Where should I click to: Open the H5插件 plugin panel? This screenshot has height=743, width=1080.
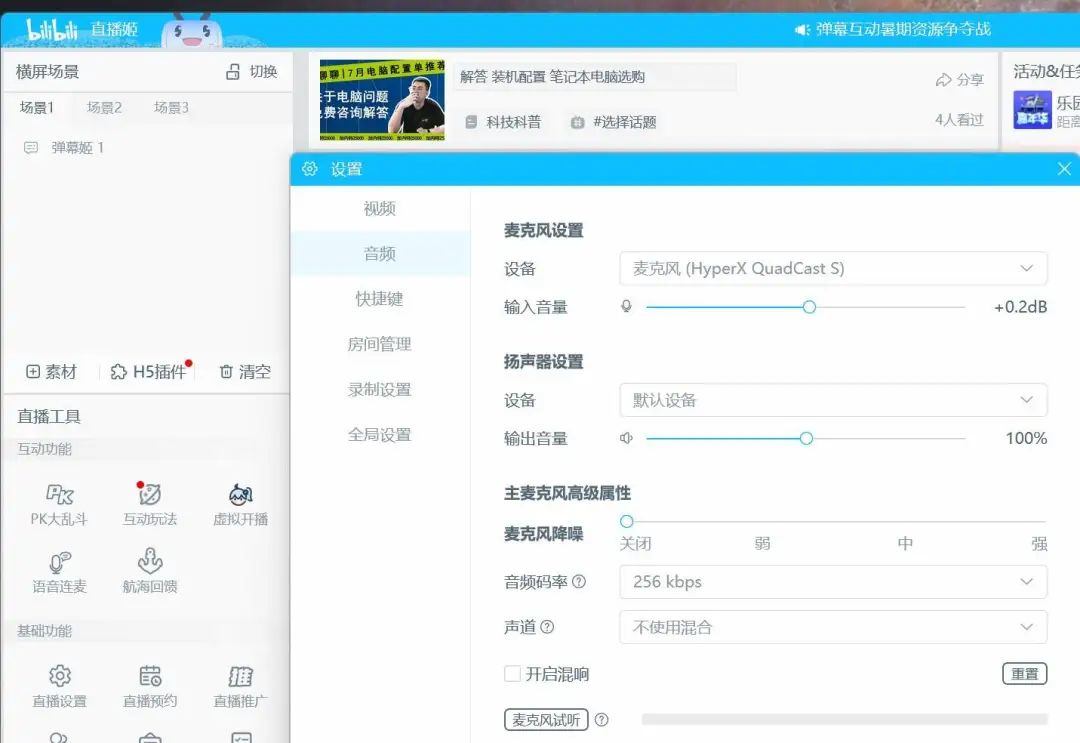[152, 369]
